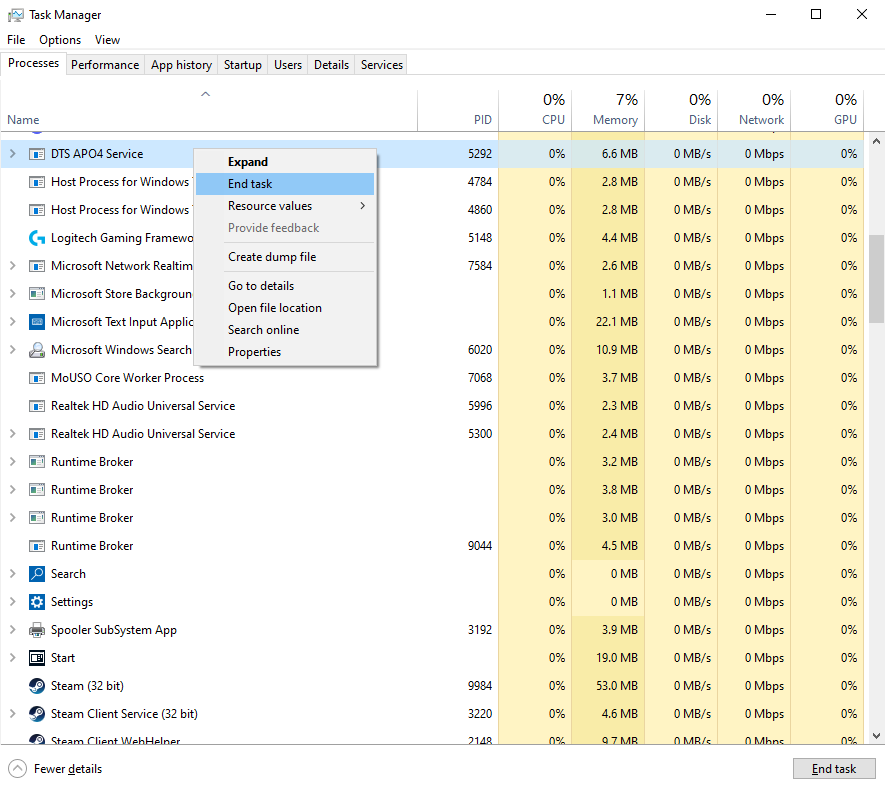
Task: Click the scrollbar down arrow
Action: click(x=876, y=735)
